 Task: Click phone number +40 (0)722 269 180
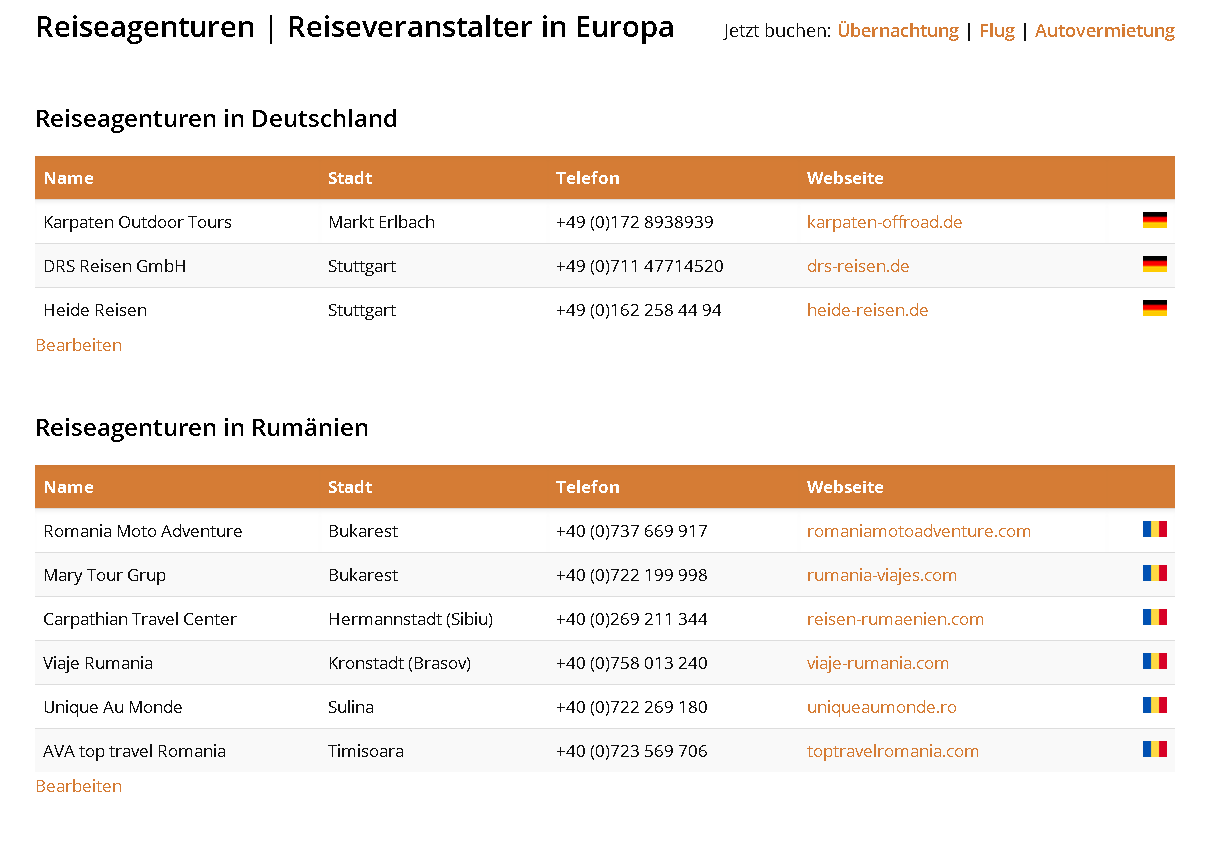click(x=632, y=707)
